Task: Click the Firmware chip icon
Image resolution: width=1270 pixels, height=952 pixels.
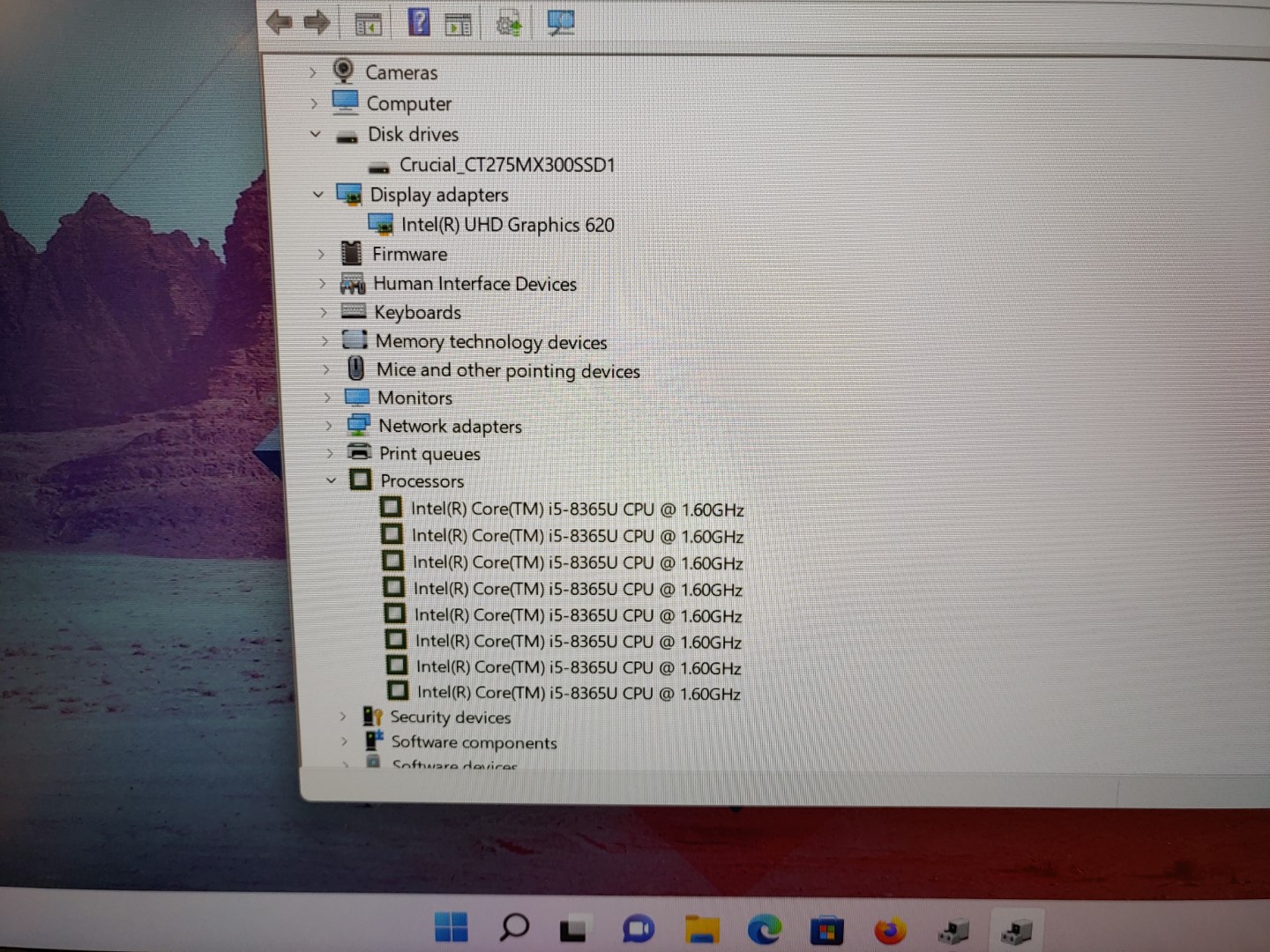Action: [351, 253]
